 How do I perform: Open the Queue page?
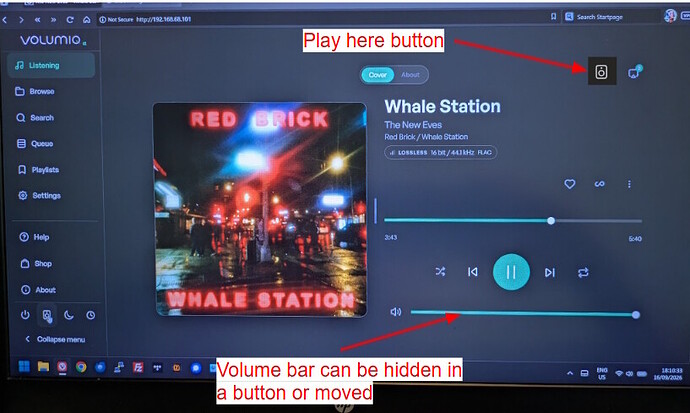click(x=35, y=144)
